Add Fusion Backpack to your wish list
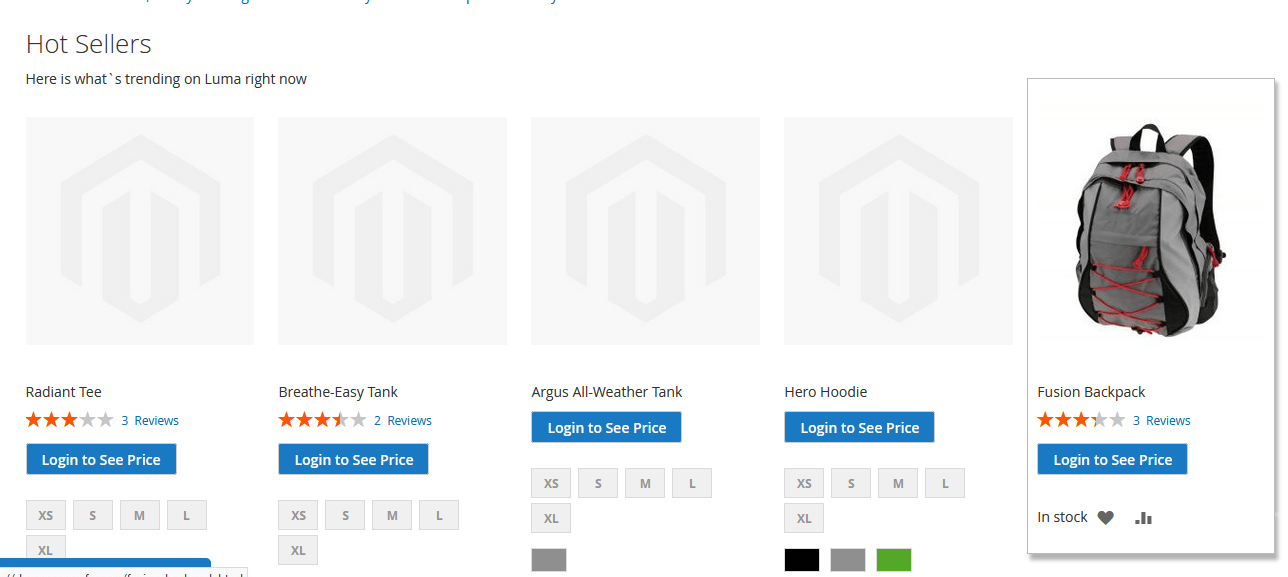 point(1105,518)
